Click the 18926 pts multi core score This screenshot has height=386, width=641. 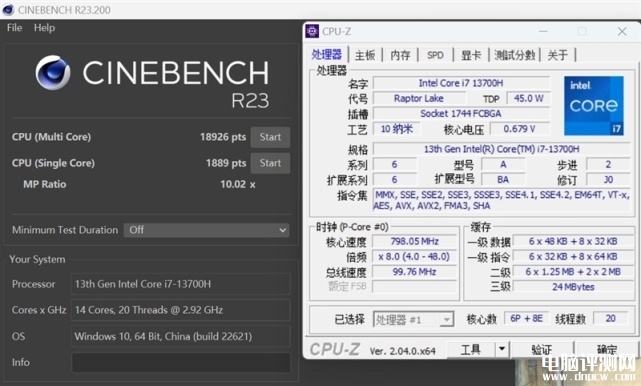click(223, 137)
